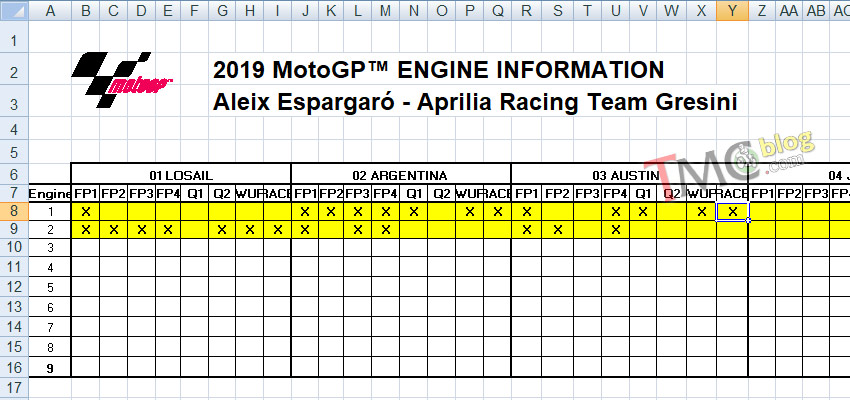
Task: Select X in engine 1 Losail FP1
Action: point(86,212)
